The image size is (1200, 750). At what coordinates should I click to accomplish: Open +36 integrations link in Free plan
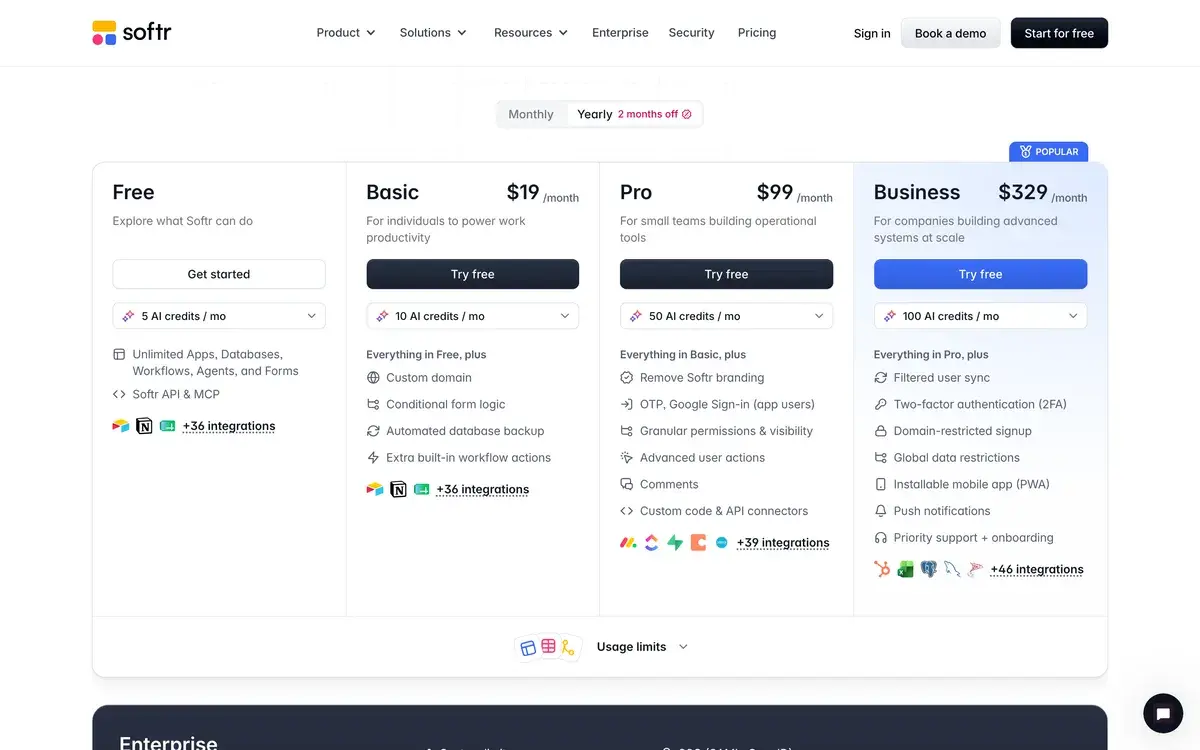point(229,426)
